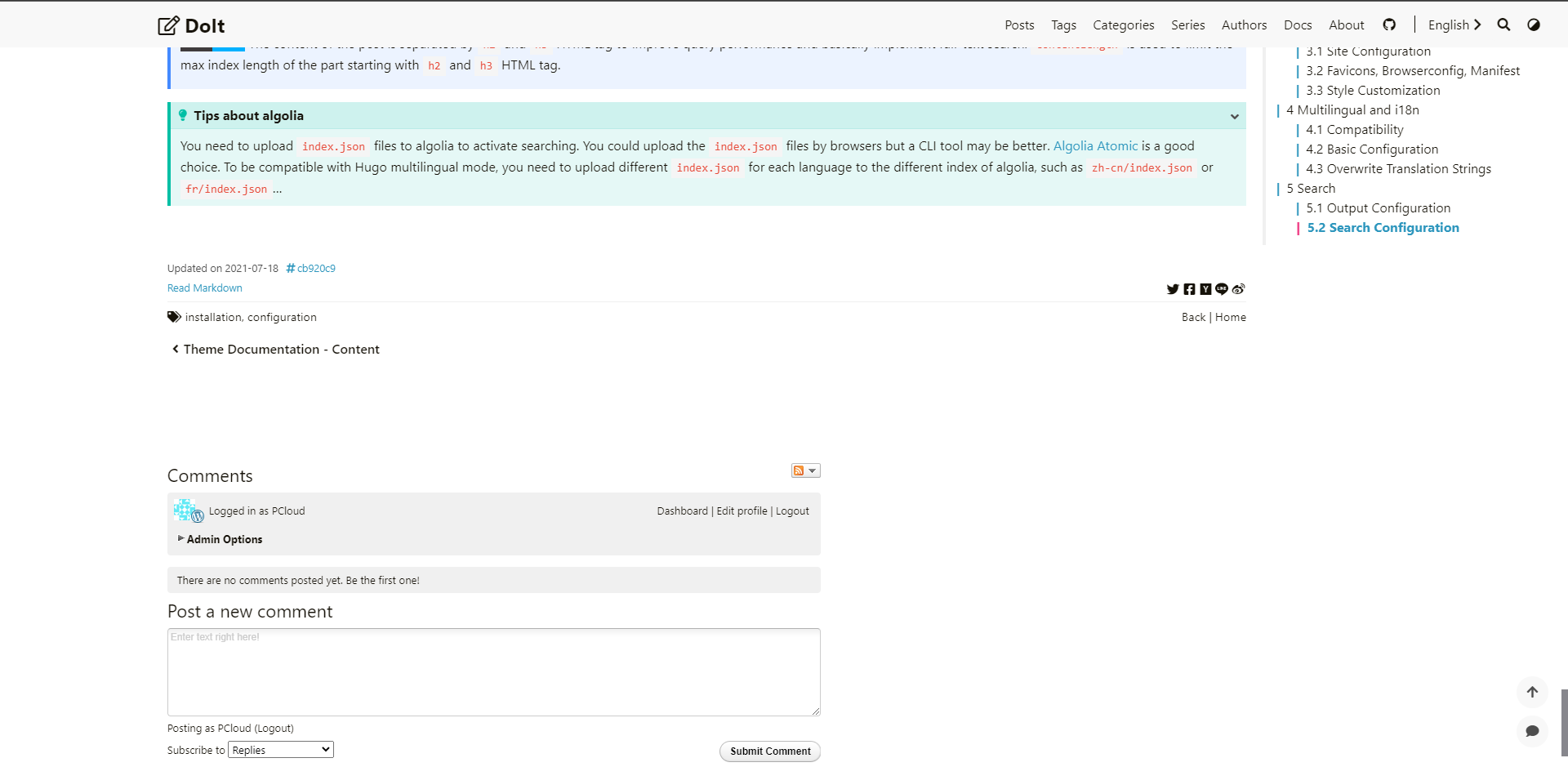Open the Docs menu item
Screen dimensions: 1568x767
[x=1298, y=25]
